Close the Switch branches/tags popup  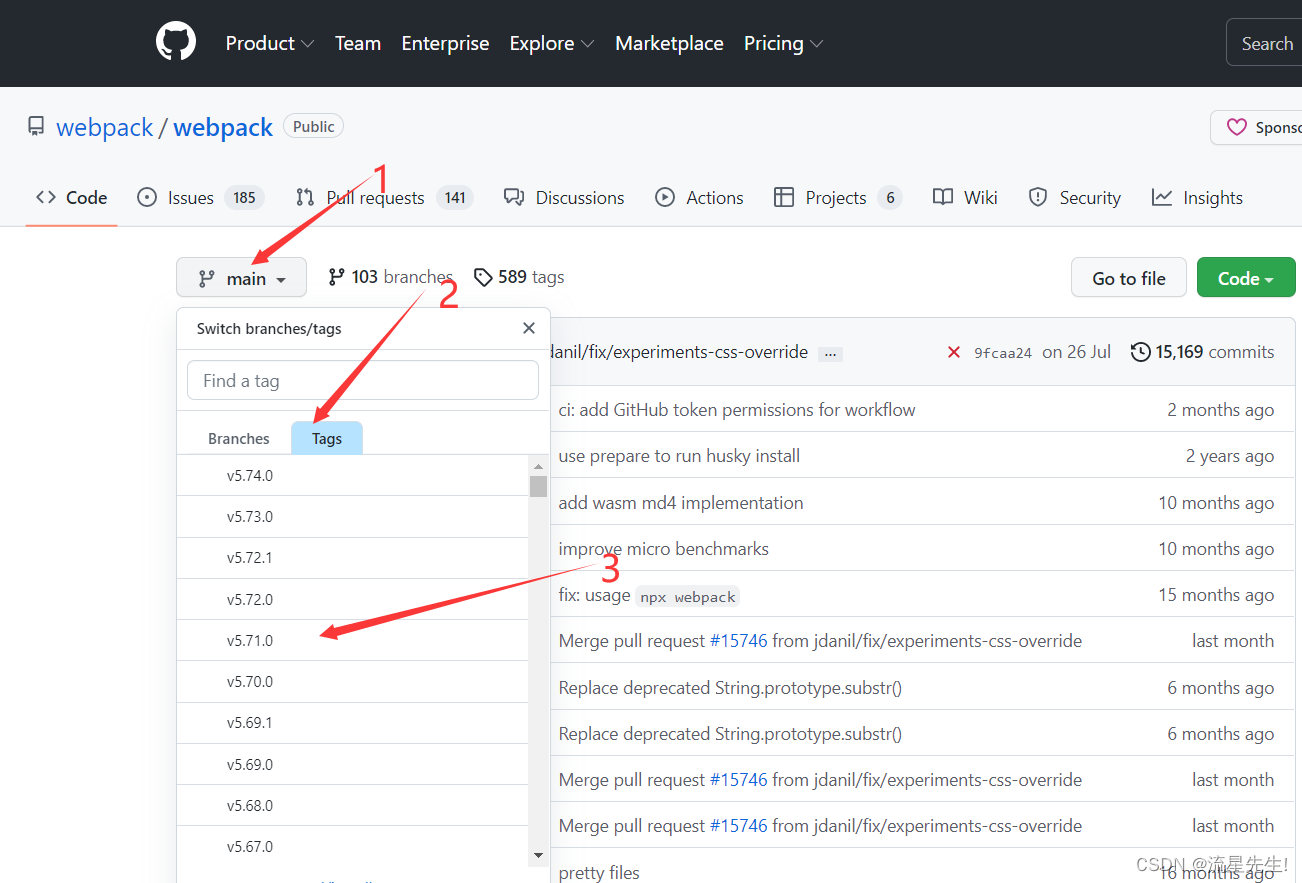(529, 328)
